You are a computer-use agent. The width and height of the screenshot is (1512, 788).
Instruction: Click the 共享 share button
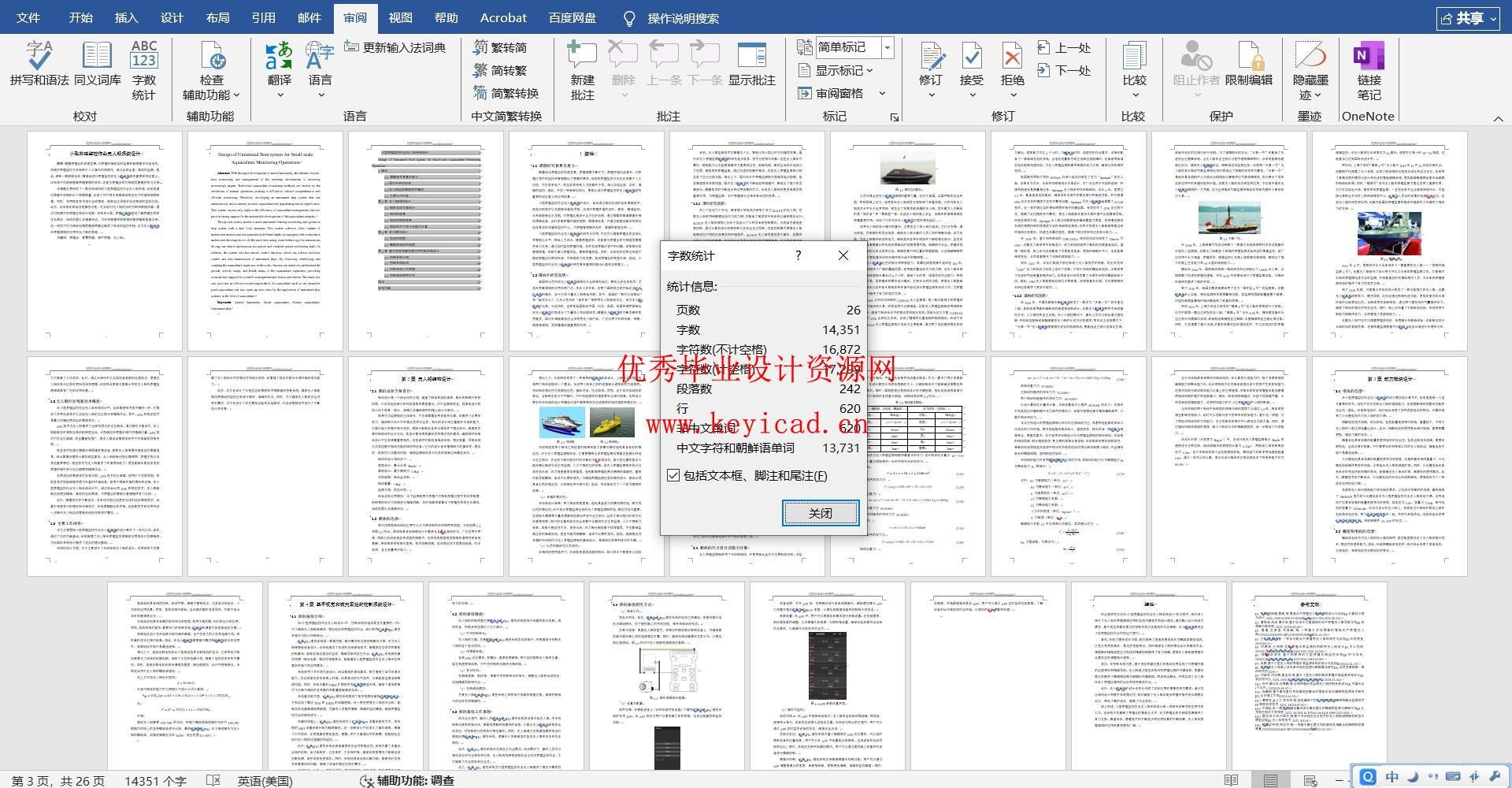(1469, 18)
